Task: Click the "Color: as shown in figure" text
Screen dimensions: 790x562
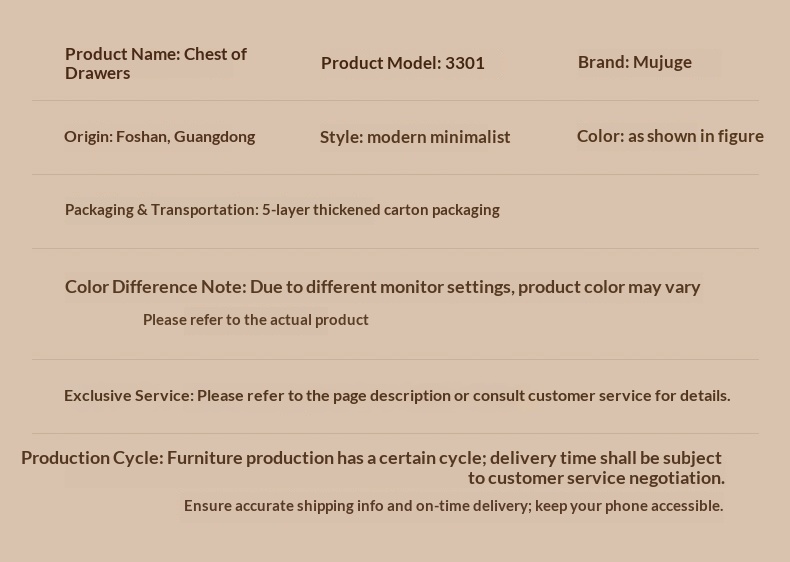Action: tap(669, 136)
